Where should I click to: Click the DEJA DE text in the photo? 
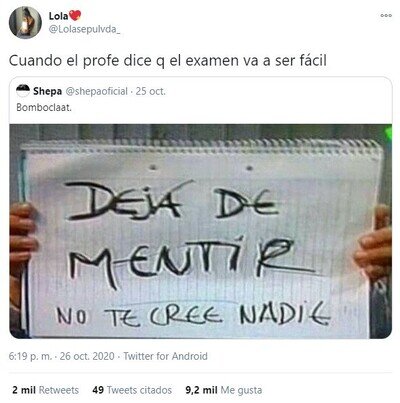click(x=173, y=202)
